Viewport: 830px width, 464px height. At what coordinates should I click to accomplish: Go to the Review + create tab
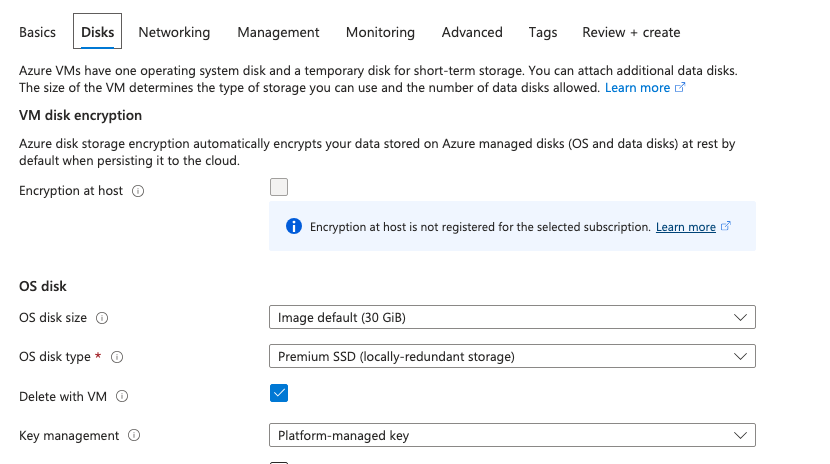tap(631, 32)
